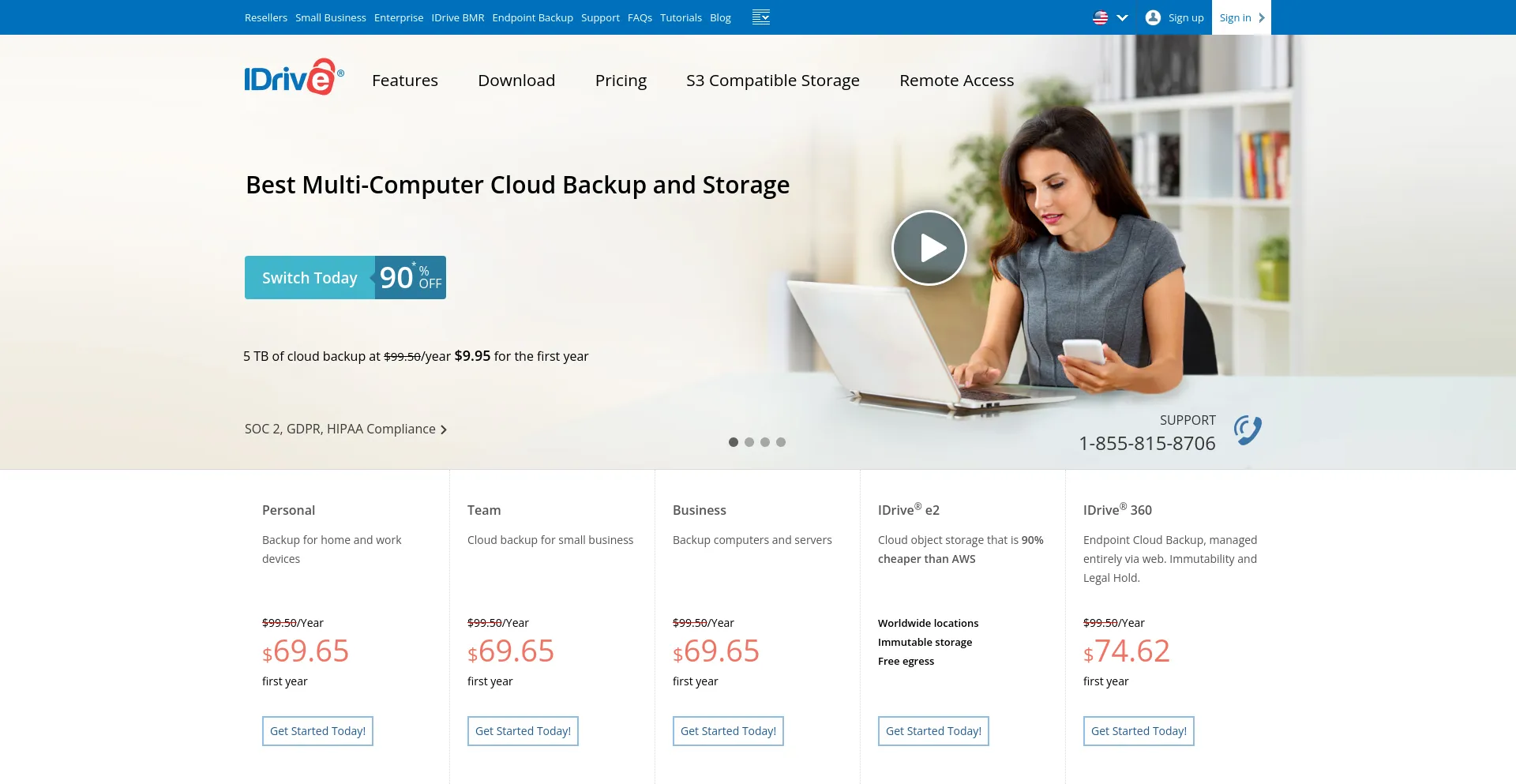1516x784 pixels.
Task: Open Enterprise link
Action: point(399,17)
